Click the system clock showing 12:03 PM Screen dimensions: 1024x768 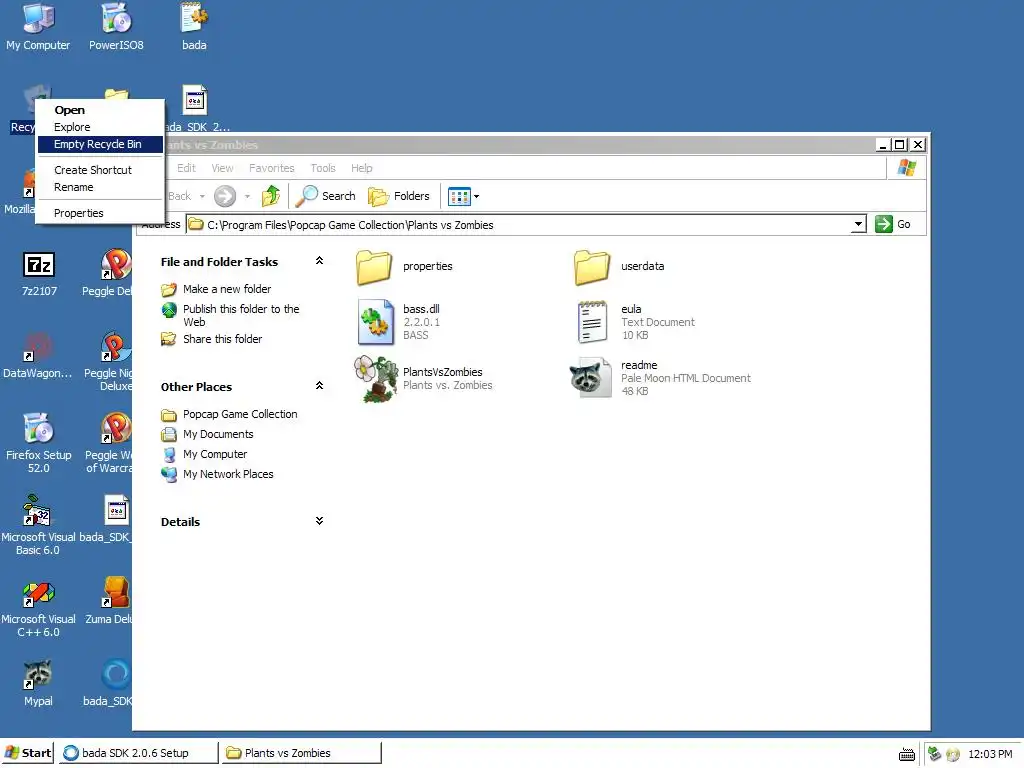point(990,754)
